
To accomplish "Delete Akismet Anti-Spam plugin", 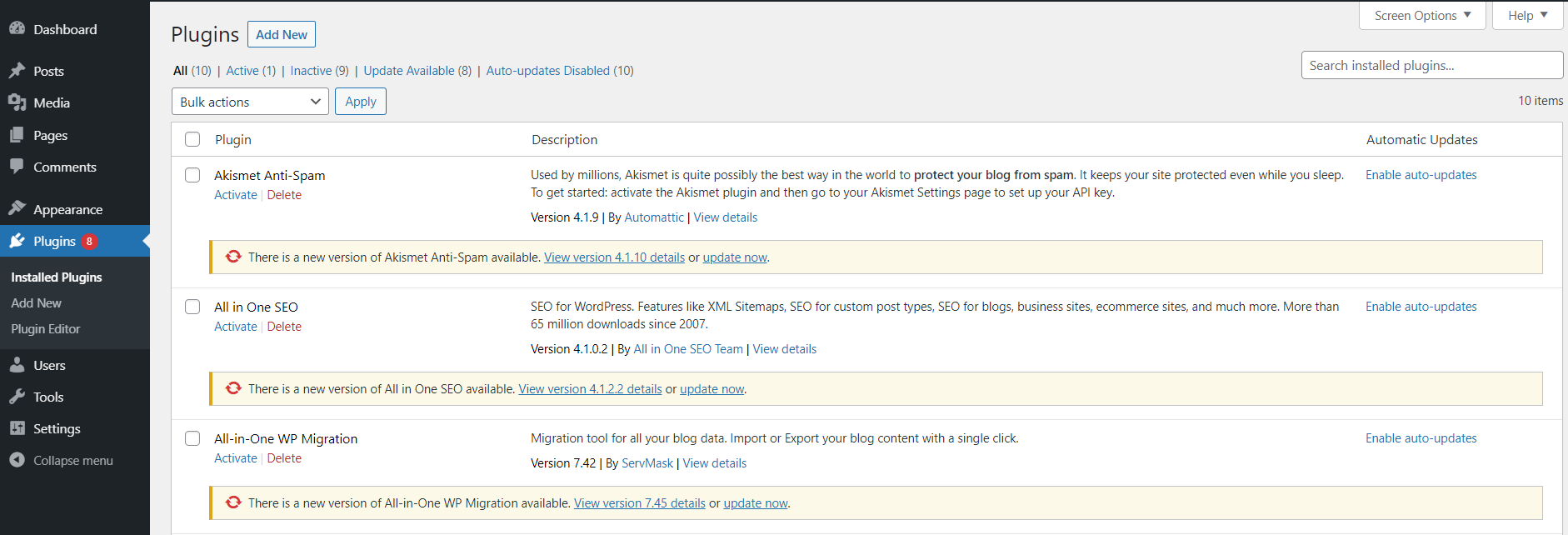I will pyautogui.click(x=284, y=195).
